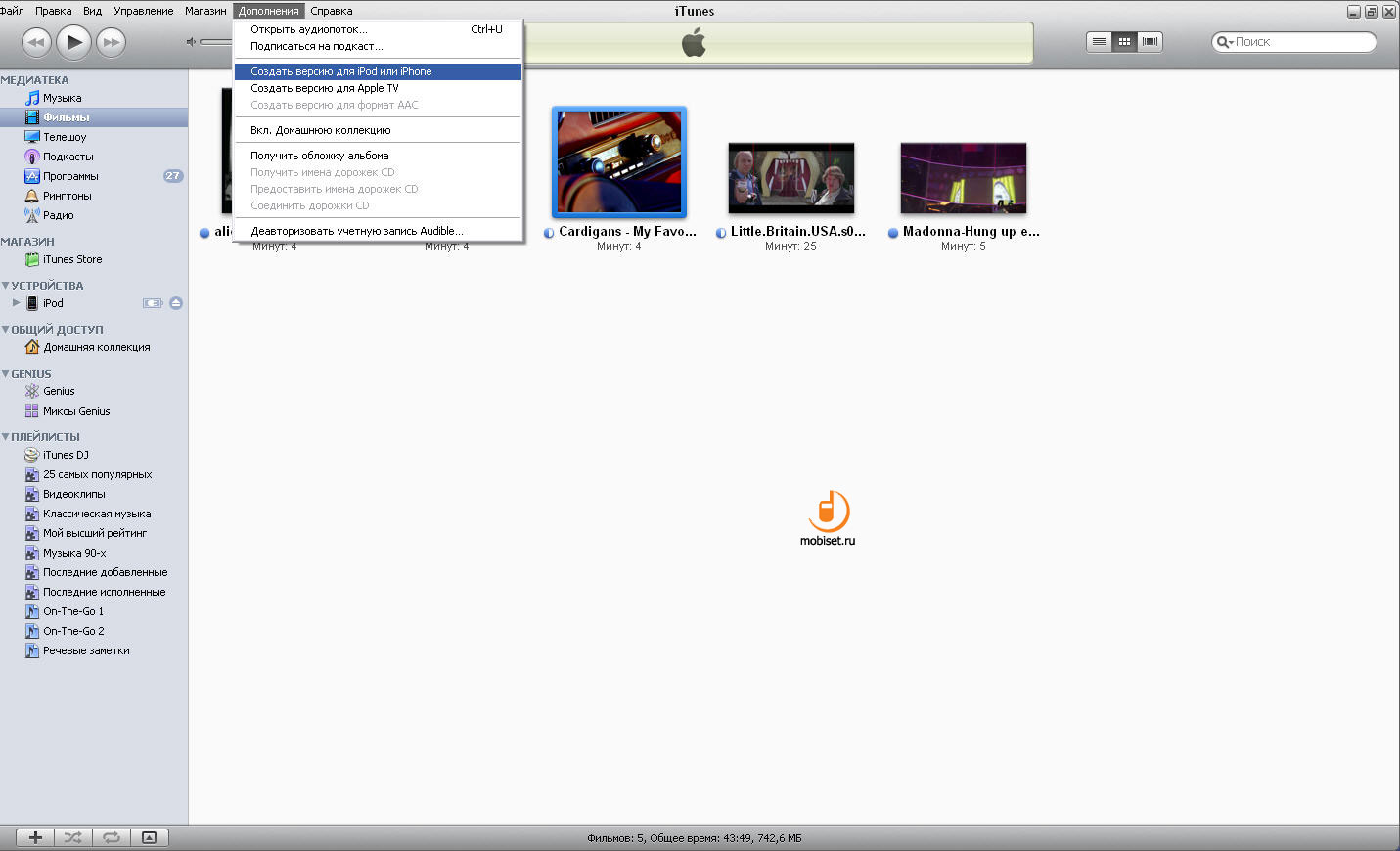
Task: Collapse the УСТРОЙСТВА section
Action: tap(6, 286)
